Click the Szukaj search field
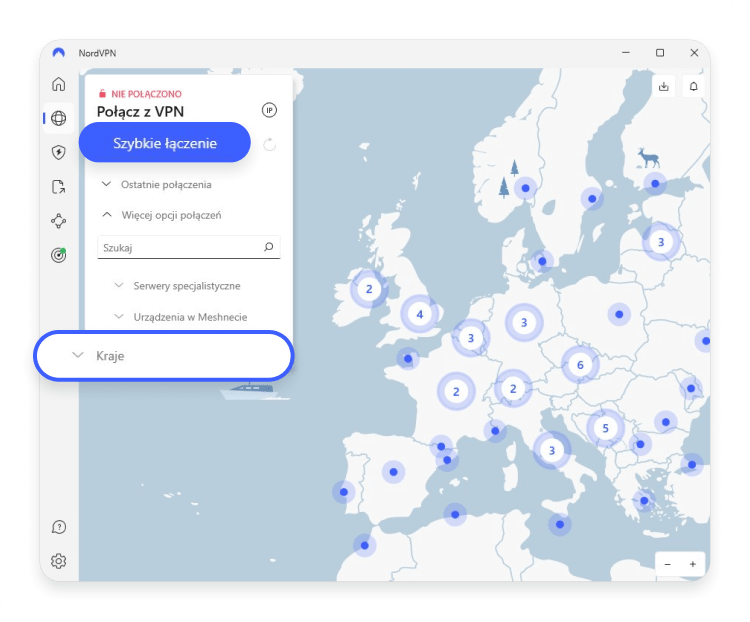The width and height of the screenshot is (750, 622). tap(188, 247)
